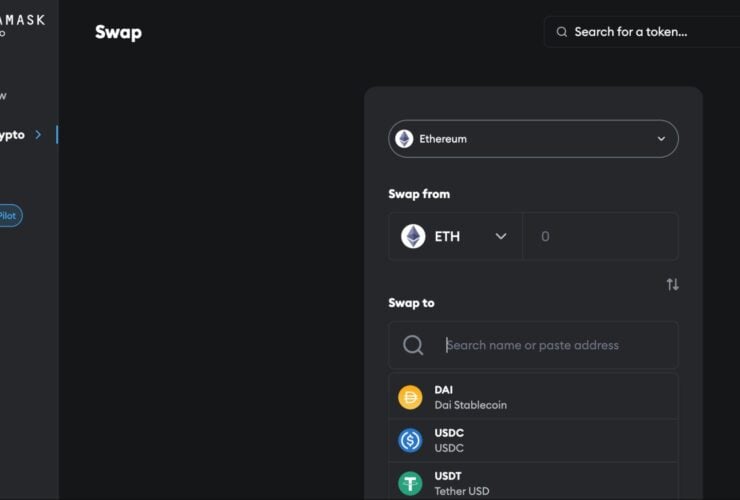Image resolution: width=740 pixels, height=500 pixels.
Task: Open the Ethereum network dropdown
Action: point(533,139)
